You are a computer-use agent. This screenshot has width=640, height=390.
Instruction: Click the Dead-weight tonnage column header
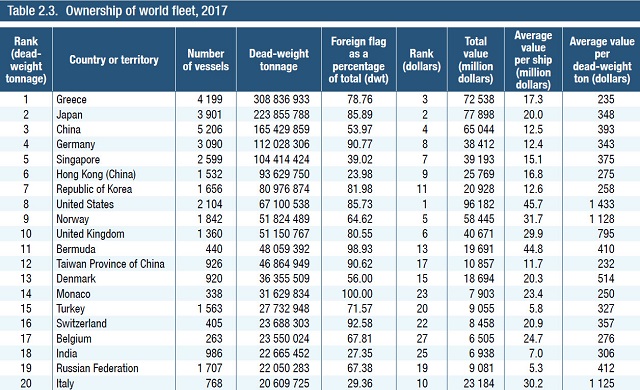279,60
